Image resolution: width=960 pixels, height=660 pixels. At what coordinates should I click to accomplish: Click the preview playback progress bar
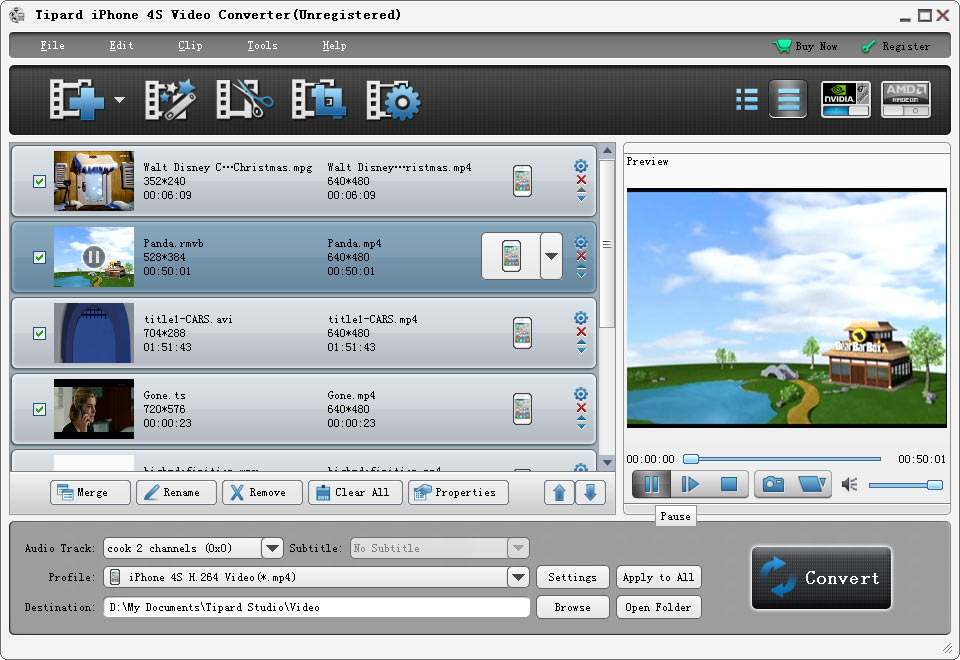[x=783, y=459]
